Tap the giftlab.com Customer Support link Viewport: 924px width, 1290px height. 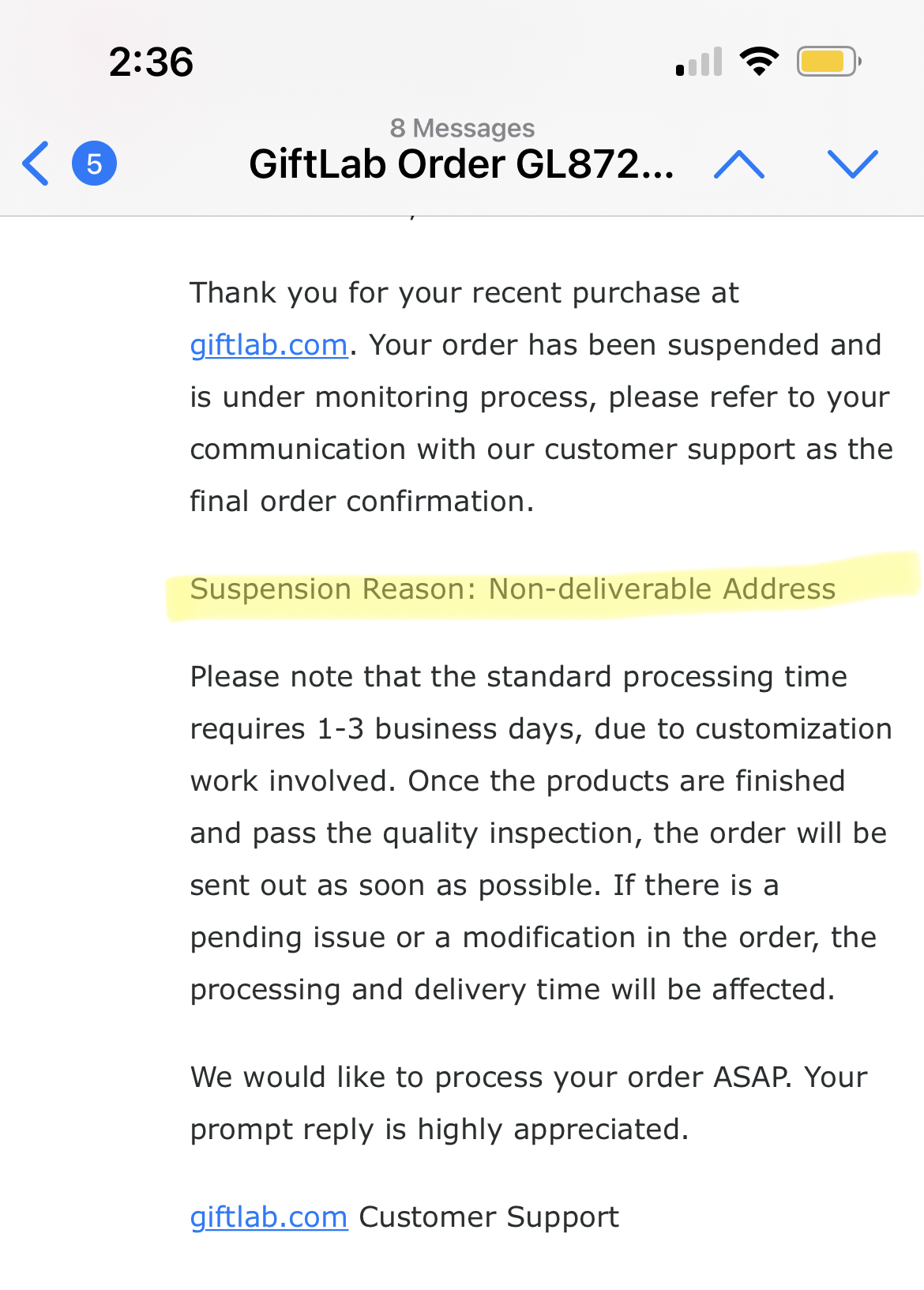click(269, 1217)
